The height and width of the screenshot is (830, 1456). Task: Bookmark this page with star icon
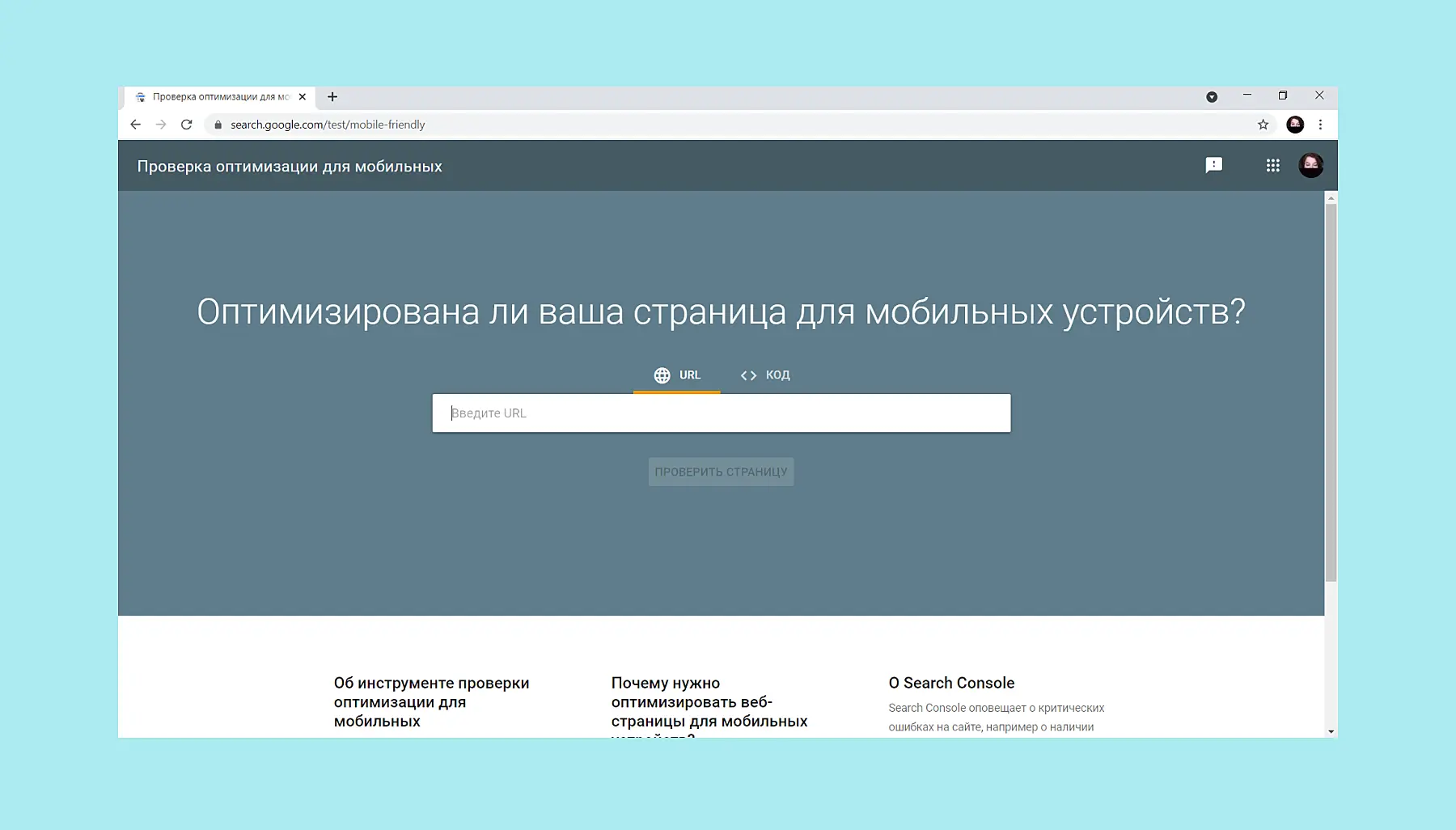[x=1263, y=125]
